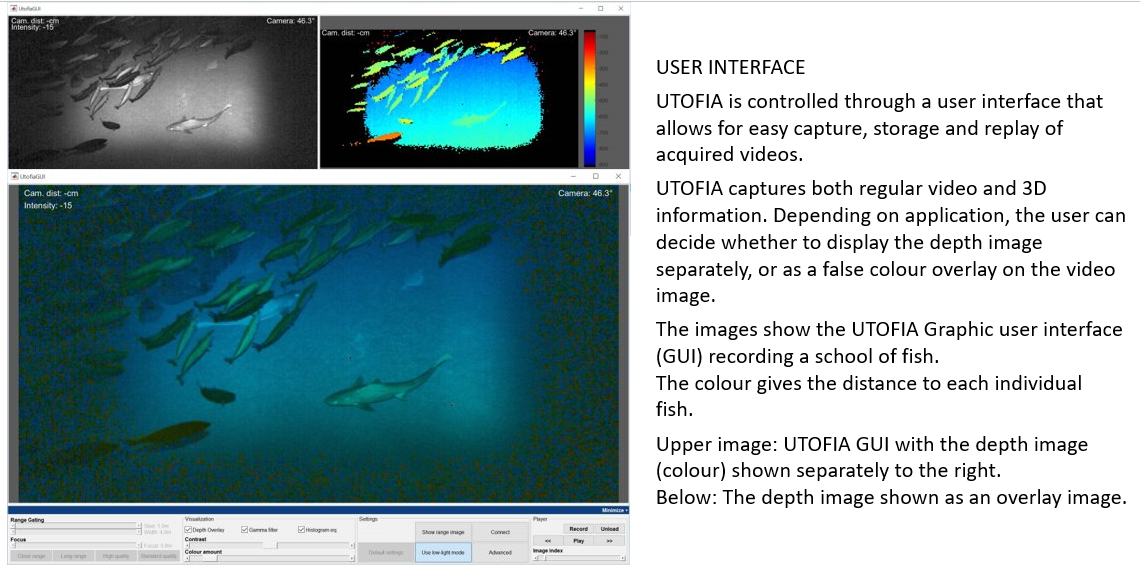Image resolution: width=1140 pixels, height=570 pixels.
Task: Start recording with Record button
Action: pos(578,529)
